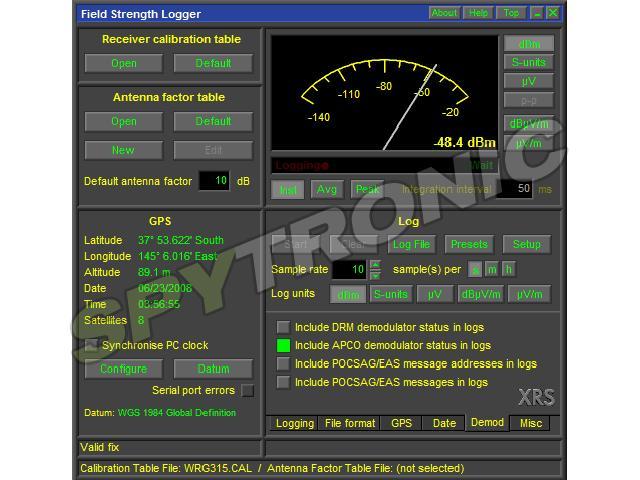This screenshot has width=640, height=480.
Task: Click the signal strength needle meter
Action: (384, 93)
